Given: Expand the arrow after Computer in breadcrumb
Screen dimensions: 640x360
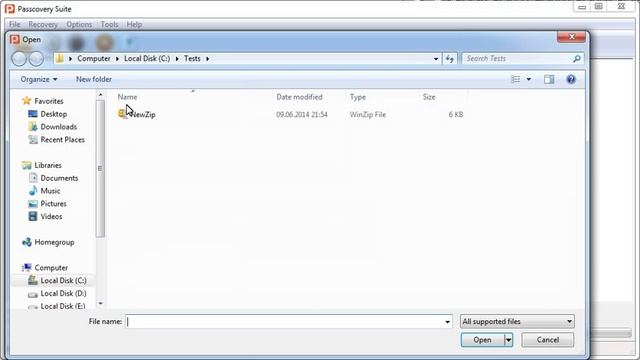Looking at the screenshot, I should point(117,59).
